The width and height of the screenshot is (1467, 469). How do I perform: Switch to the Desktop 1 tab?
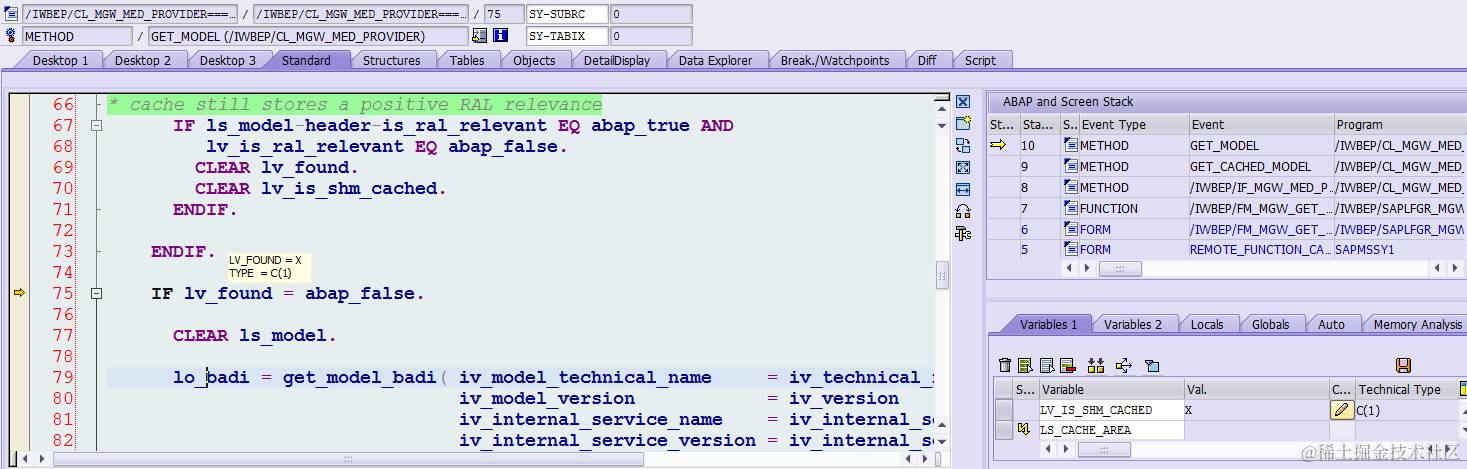(x=61, y=60)
